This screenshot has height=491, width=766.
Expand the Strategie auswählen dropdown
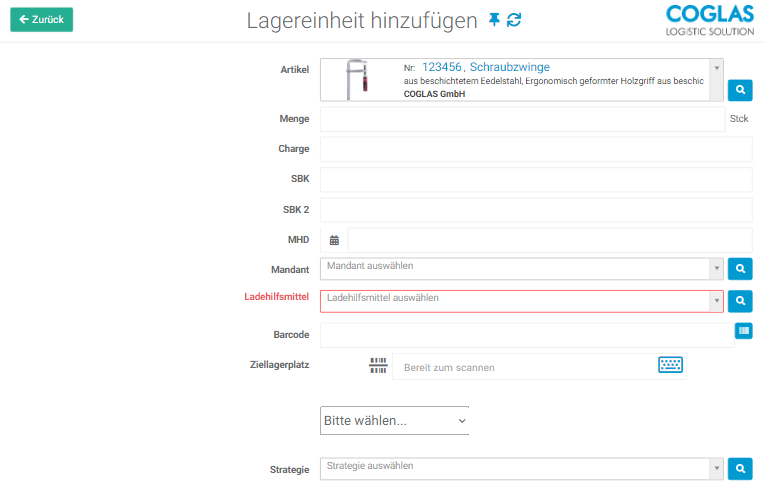pos(520,467)
